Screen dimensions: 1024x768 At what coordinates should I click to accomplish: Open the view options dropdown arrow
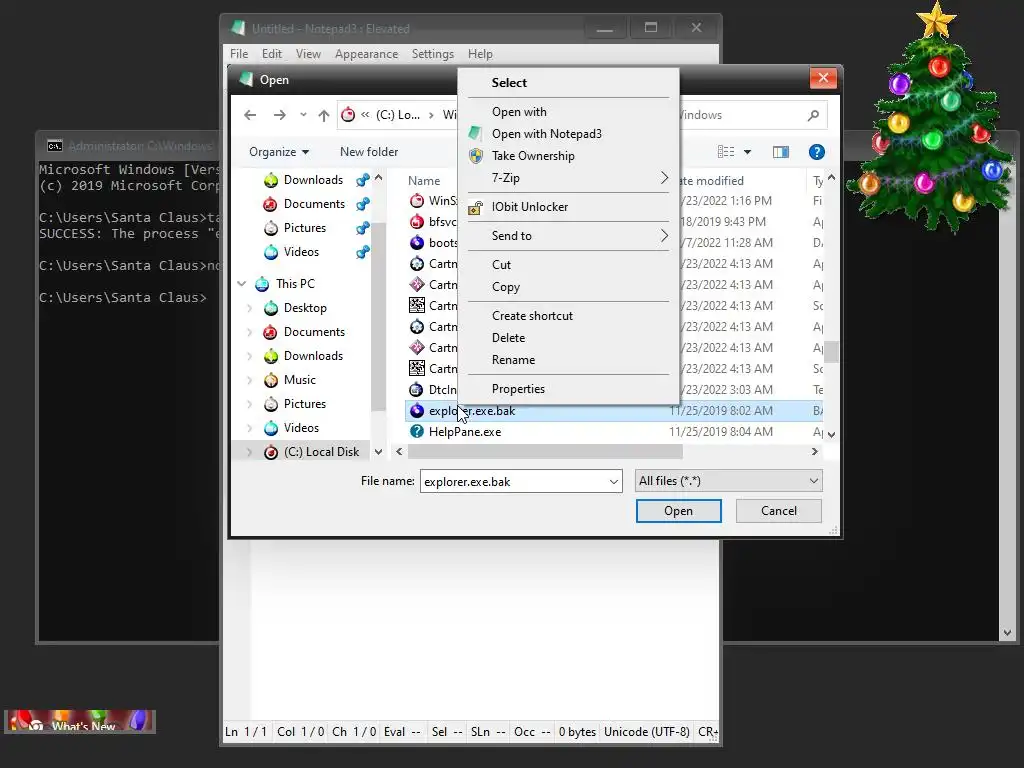click(x=747, y=152)
